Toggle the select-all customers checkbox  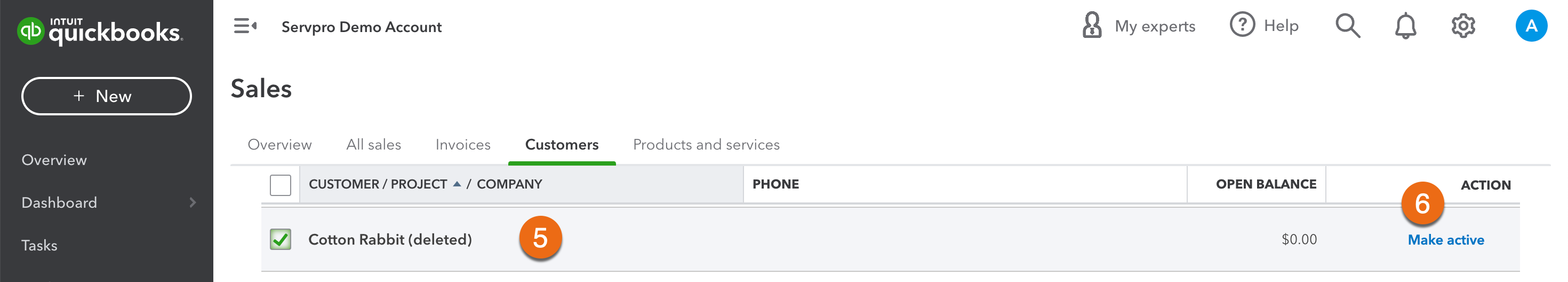(x=280, y=185)
